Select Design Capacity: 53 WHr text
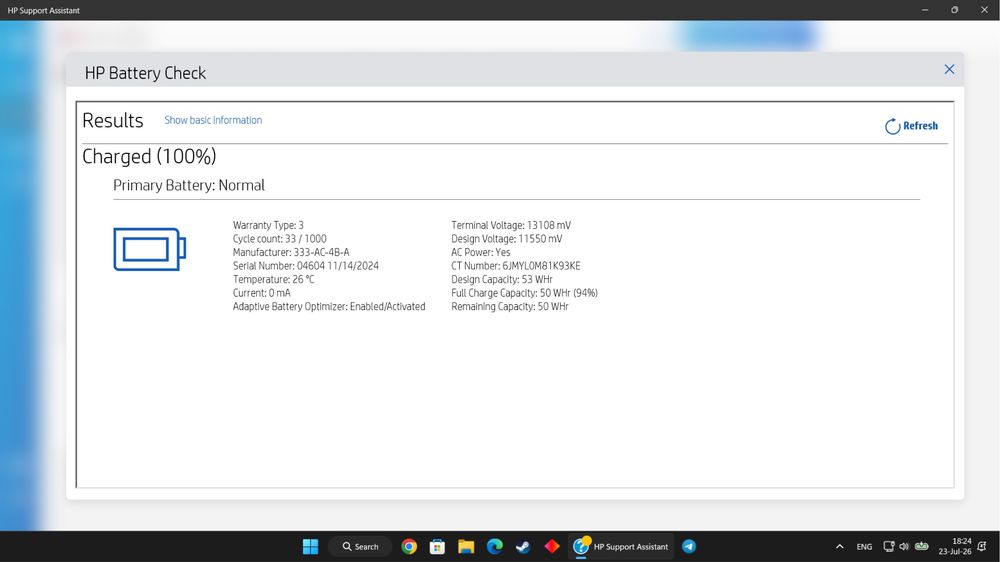 [x=501, y=279]
